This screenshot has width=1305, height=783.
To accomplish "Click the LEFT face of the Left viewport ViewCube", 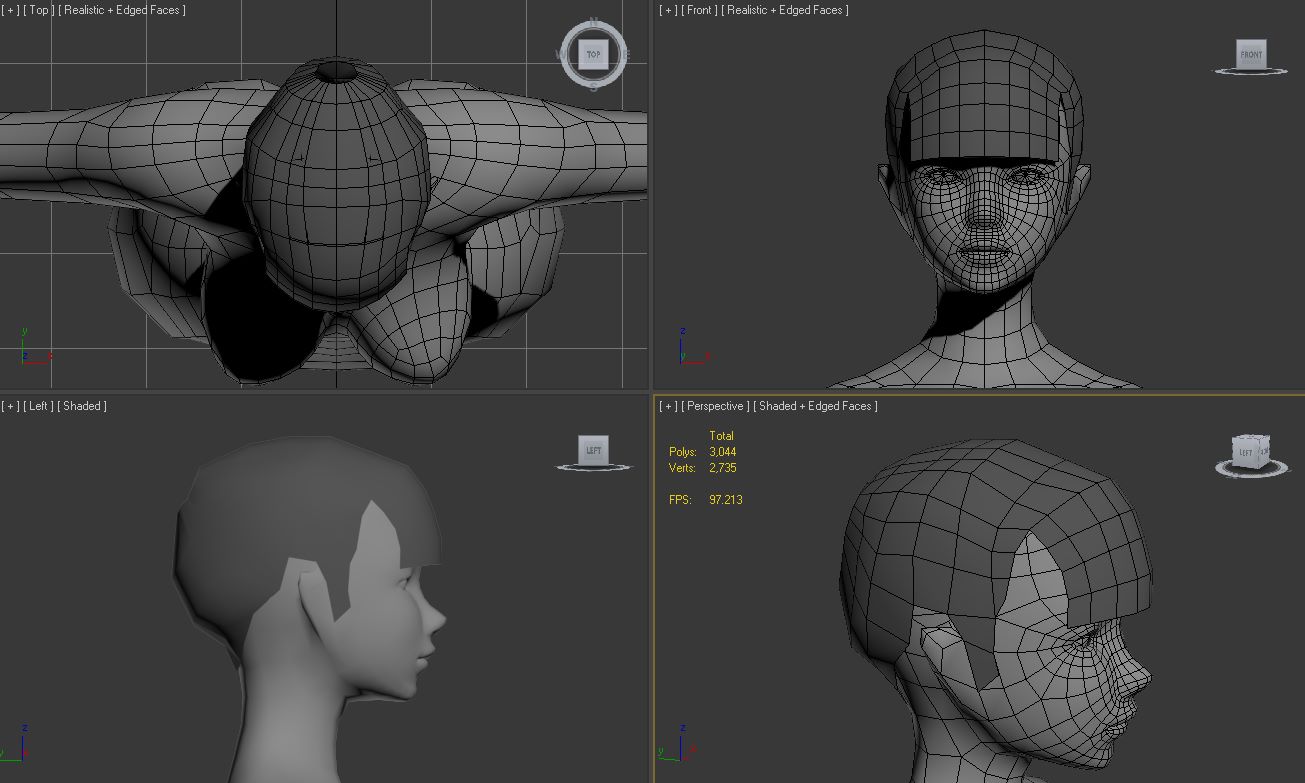I will (594, 450).
